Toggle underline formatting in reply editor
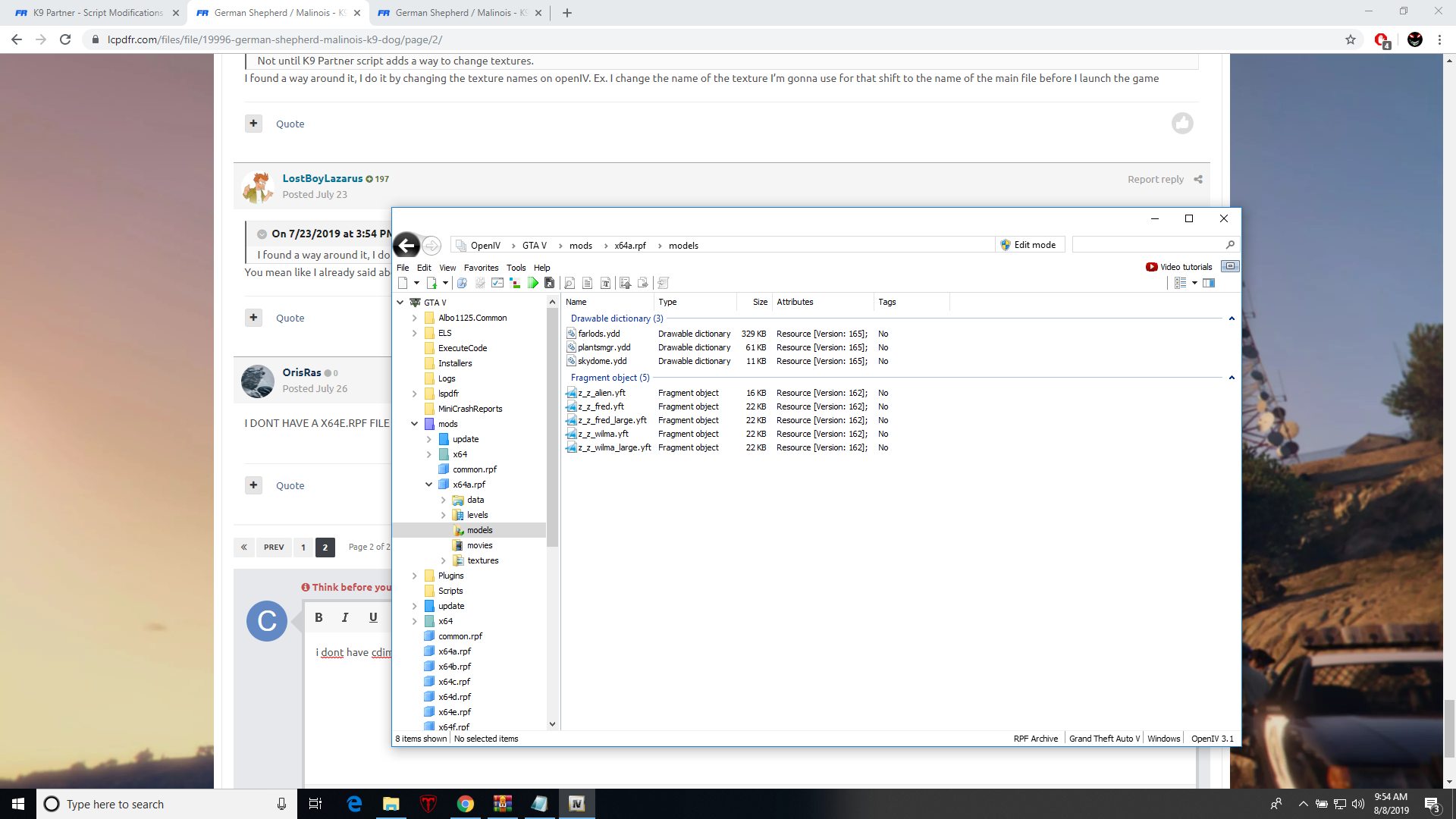This screenshot has width=1456, height=819. 373,617
